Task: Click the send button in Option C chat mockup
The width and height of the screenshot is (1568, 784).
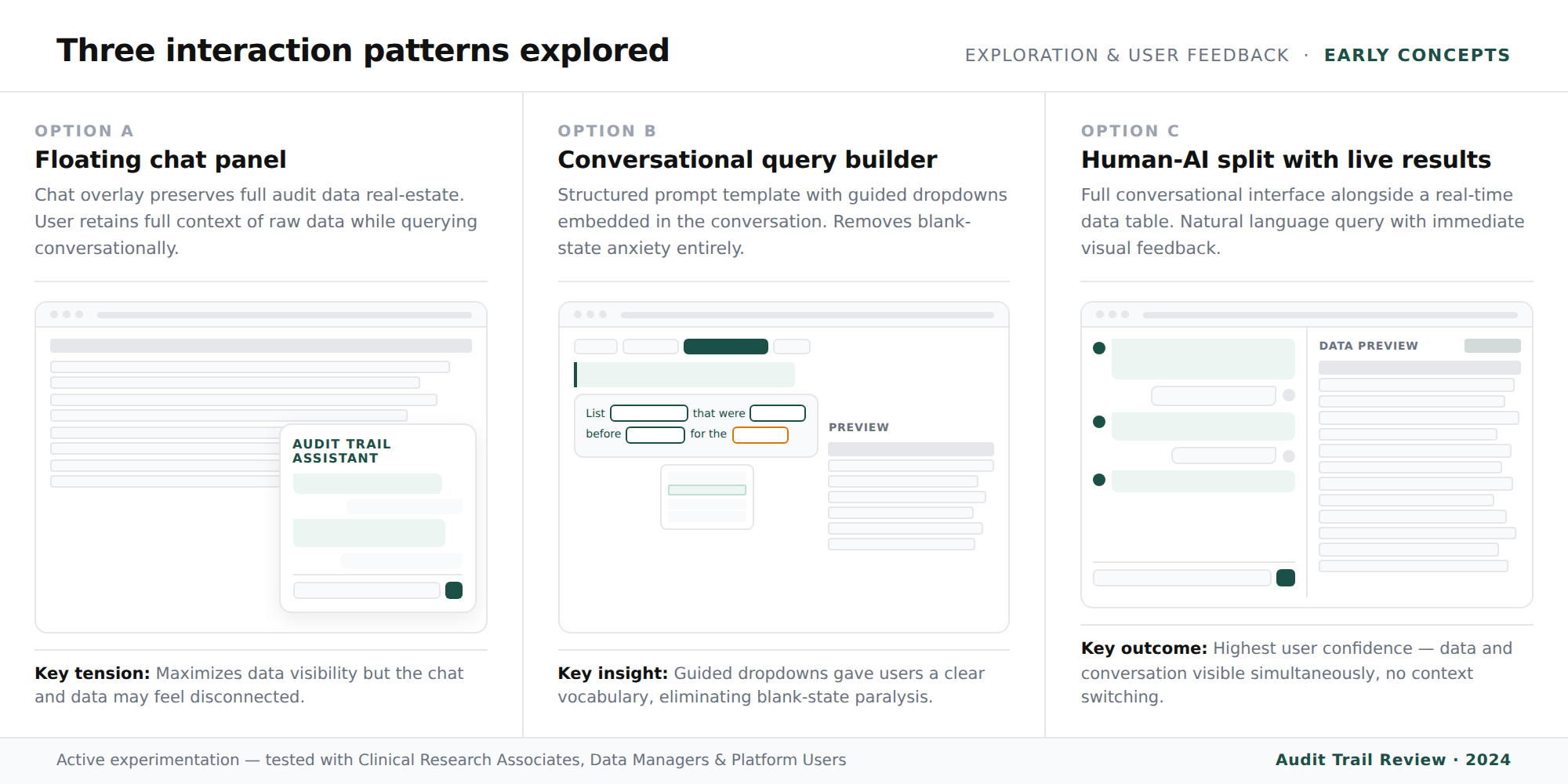Action: pyautogui.click(x=1286, y=578)
